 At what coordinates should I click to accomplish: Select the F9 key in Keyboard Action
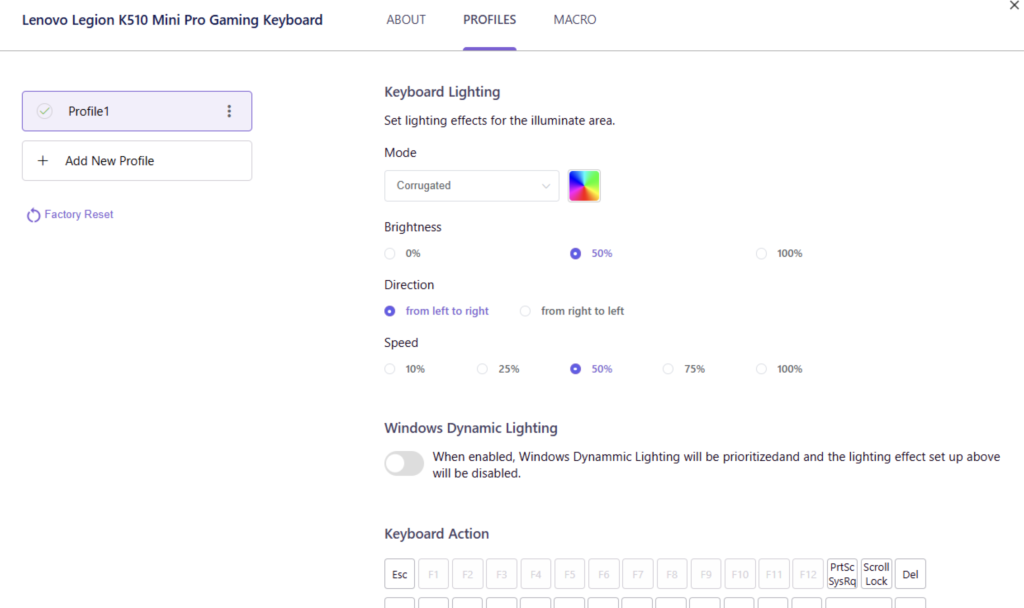click(705, 574)
